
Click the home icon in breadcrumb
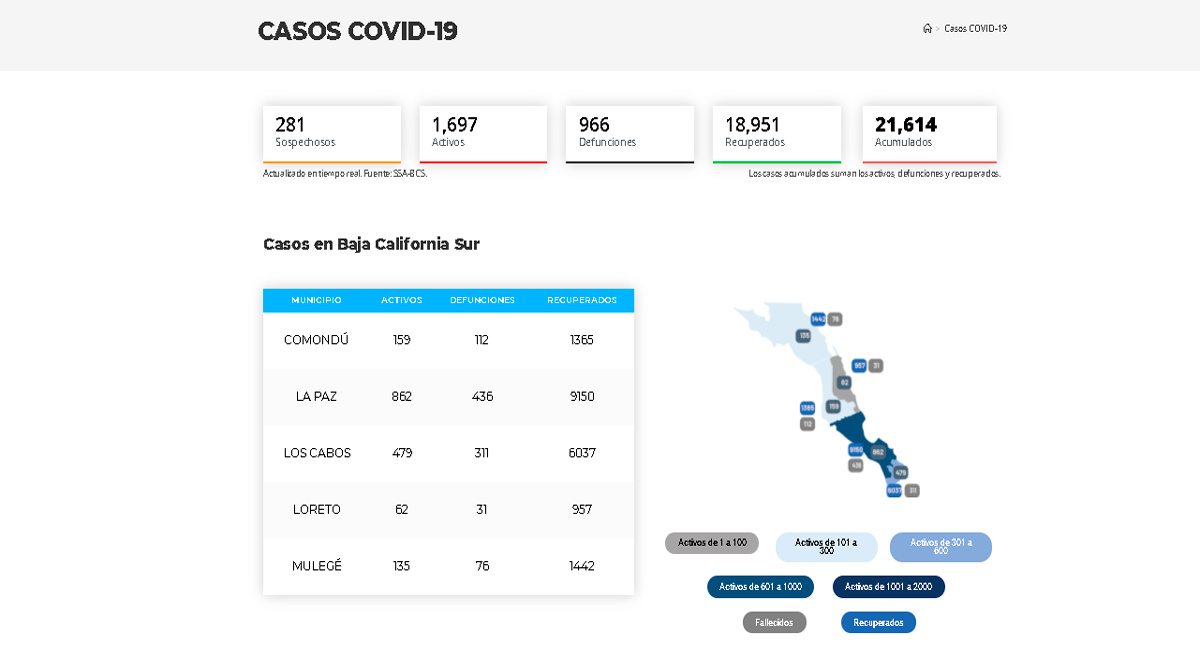pos(927,29)
